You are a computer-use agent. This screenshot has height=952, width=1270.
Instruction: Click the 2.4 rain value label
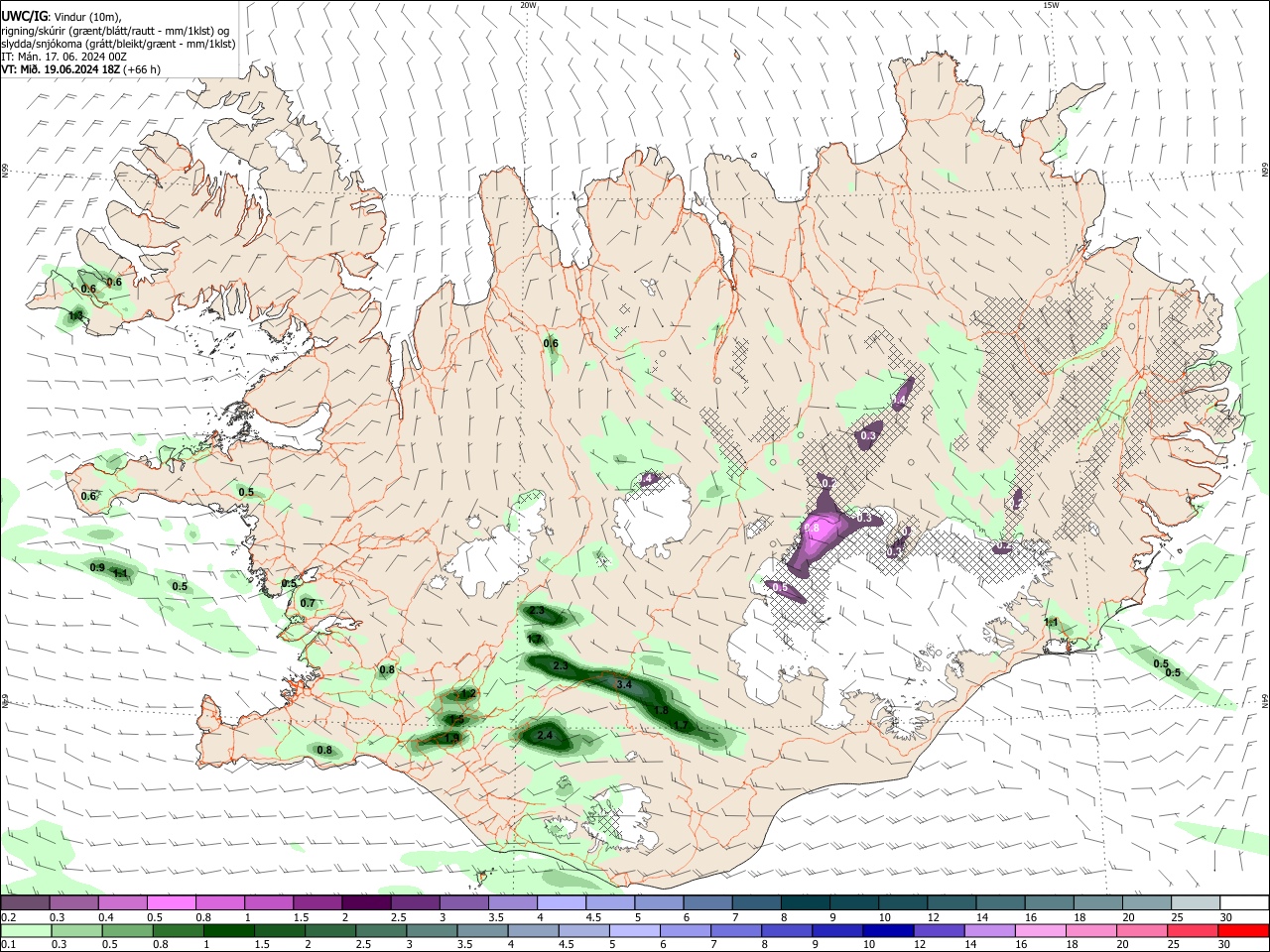point(544,736)
